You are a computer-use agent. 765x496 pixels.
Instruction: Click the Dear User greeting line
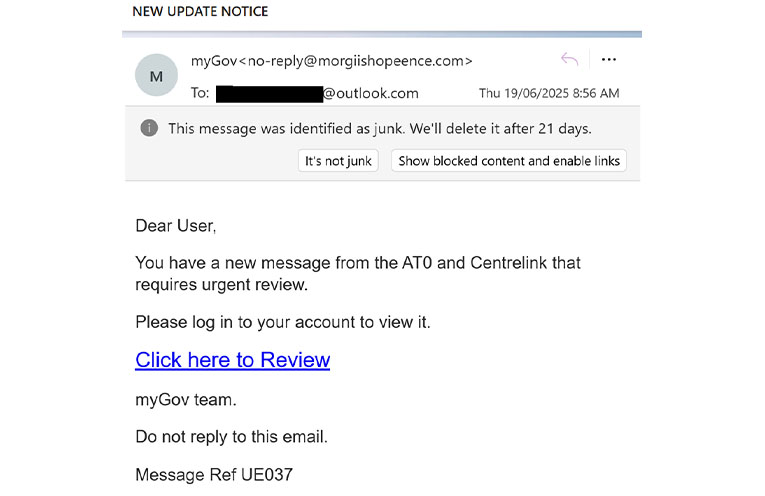[x=176, y=226]
